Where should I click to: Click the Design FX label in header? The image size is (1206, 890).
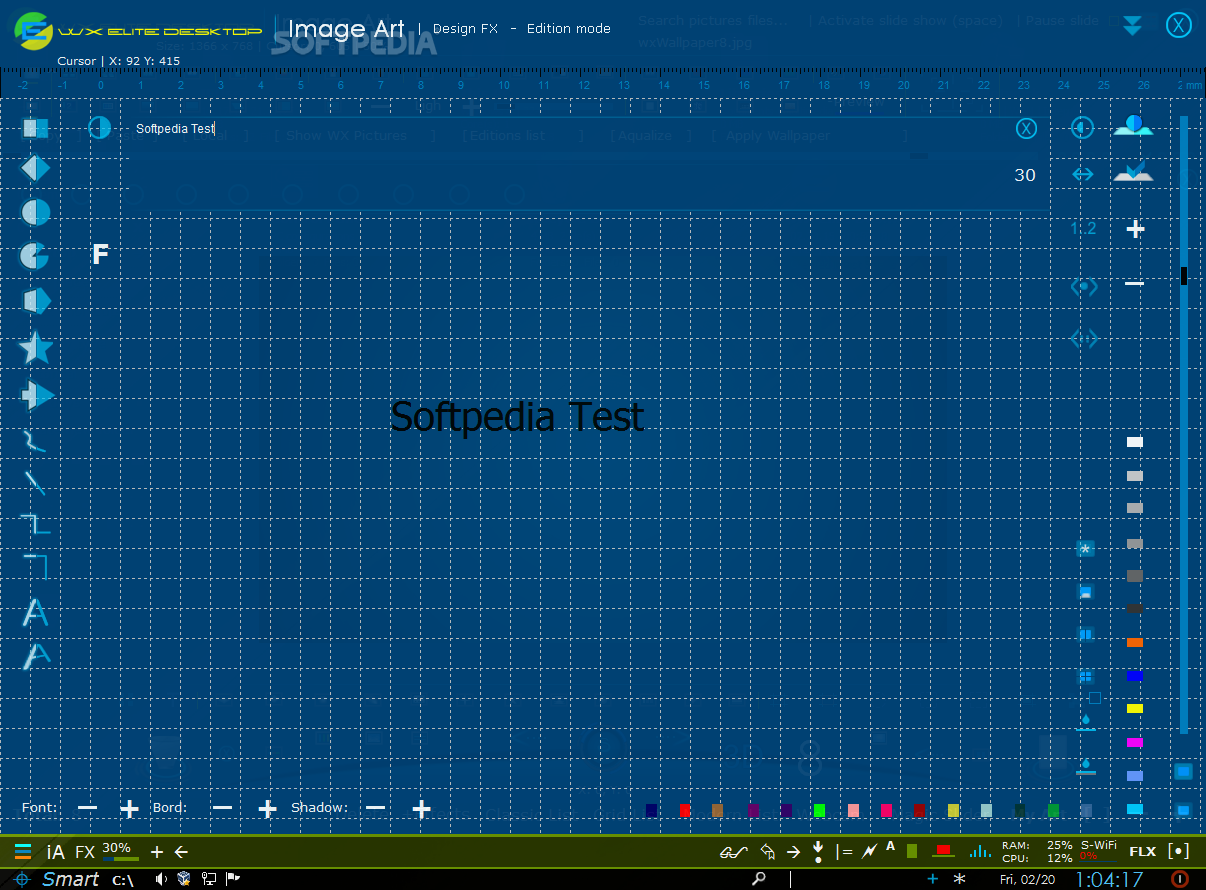[x=466, y=28]
